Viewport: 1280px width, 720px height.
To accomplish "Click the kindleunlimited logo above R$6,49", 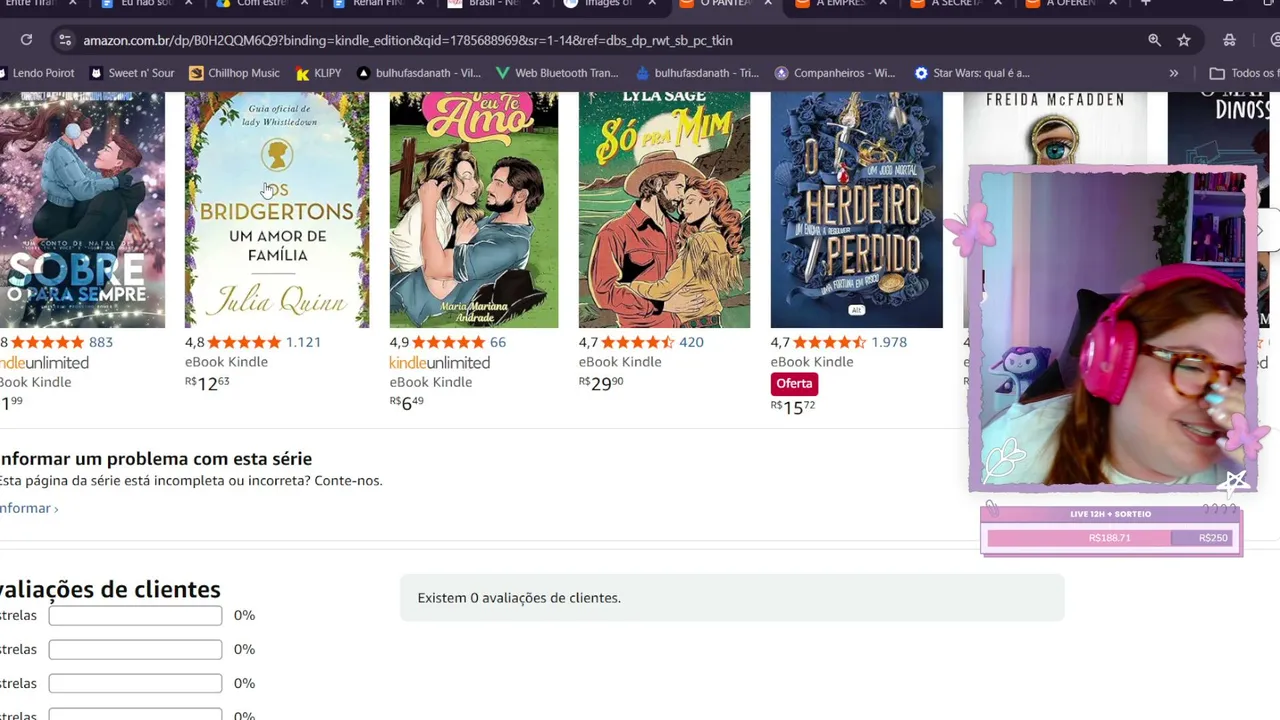I will [440, 363].
